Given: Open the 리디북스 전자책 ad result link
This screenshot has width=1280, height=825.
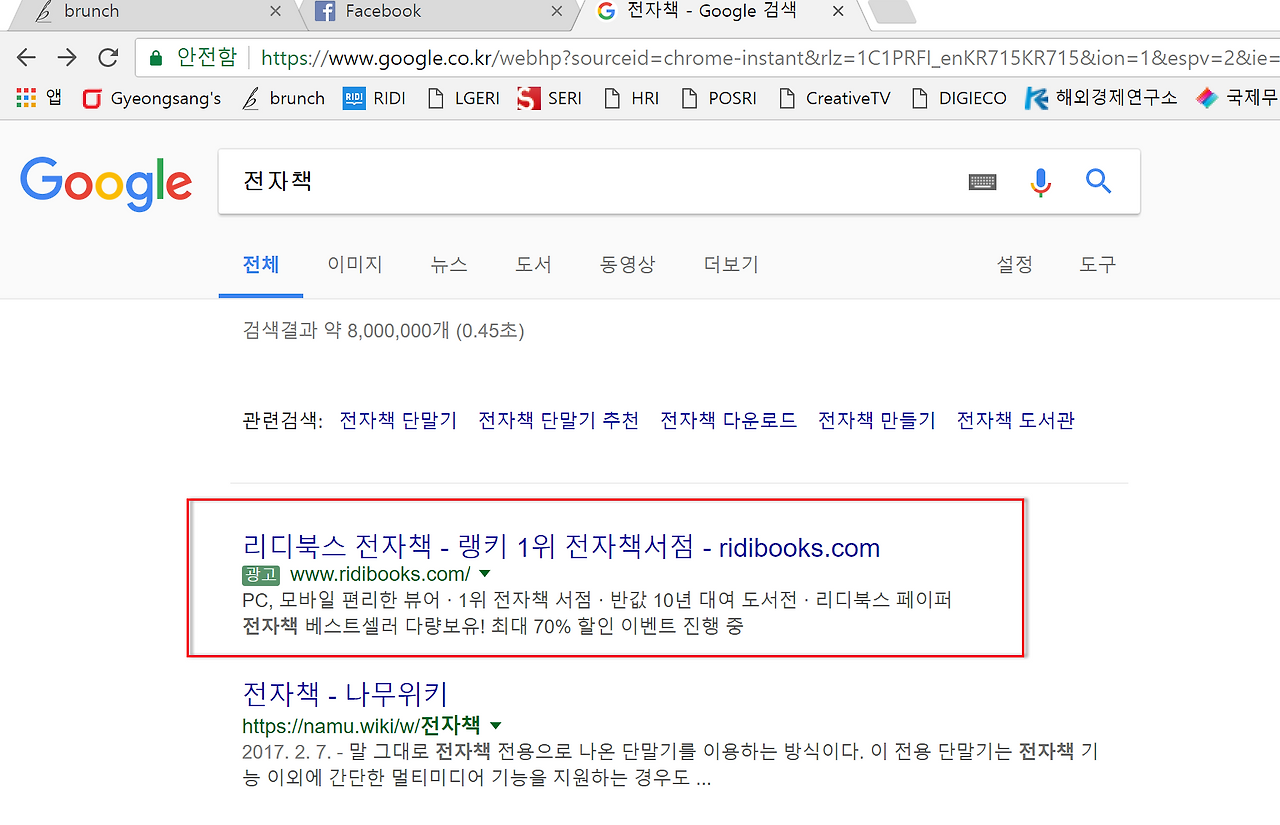Looking at the screenshot, I should (561, 547).
